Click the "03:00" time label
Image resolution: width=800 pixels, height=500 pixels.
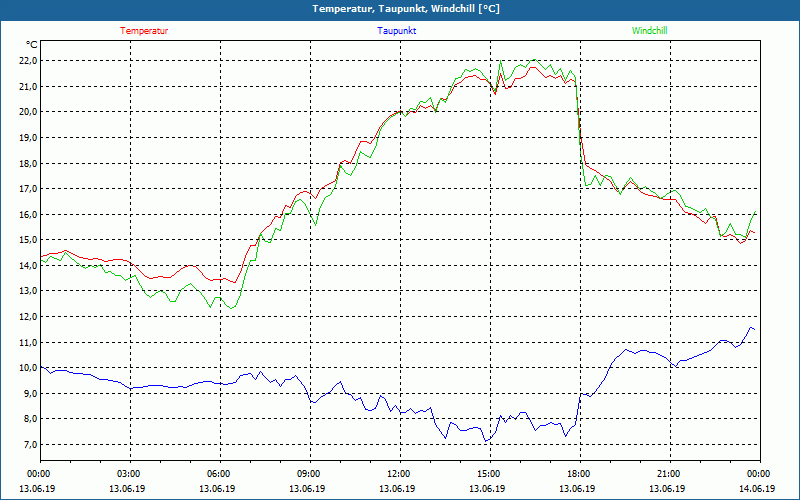[x=128, y=474]
